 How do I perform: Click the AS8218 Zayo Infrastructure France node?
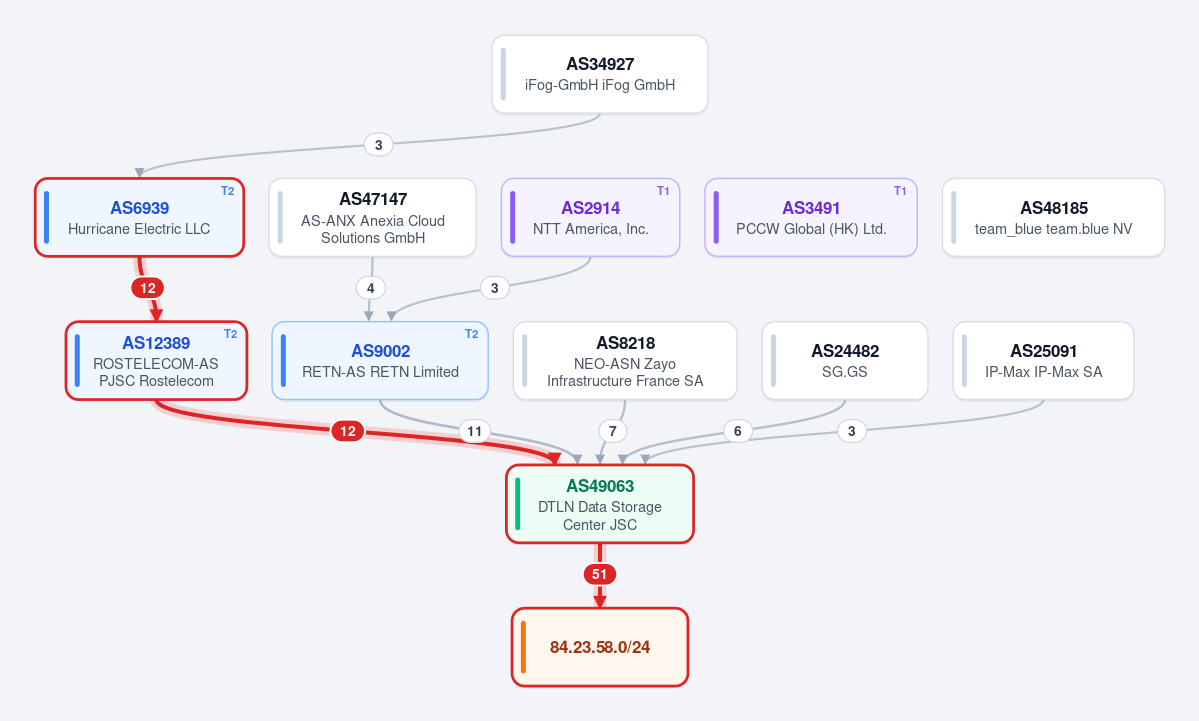(x=625, y=360)
